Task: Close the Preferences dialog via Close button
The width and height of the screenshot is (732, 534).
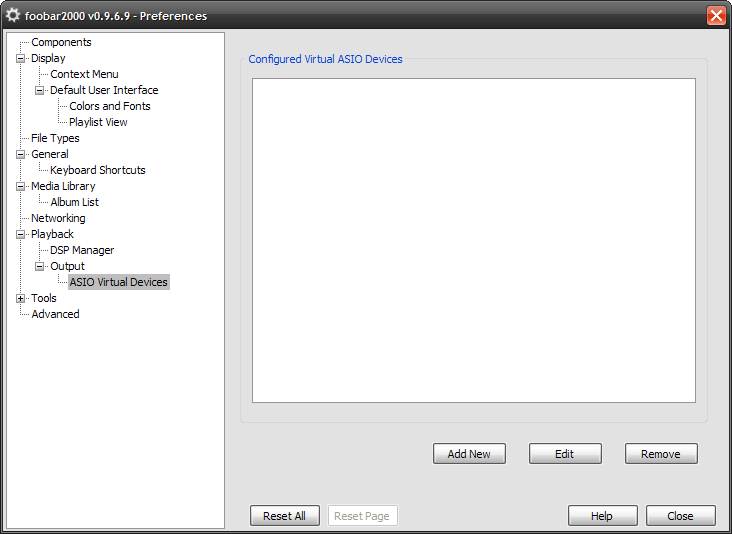Action: (681, 516)
